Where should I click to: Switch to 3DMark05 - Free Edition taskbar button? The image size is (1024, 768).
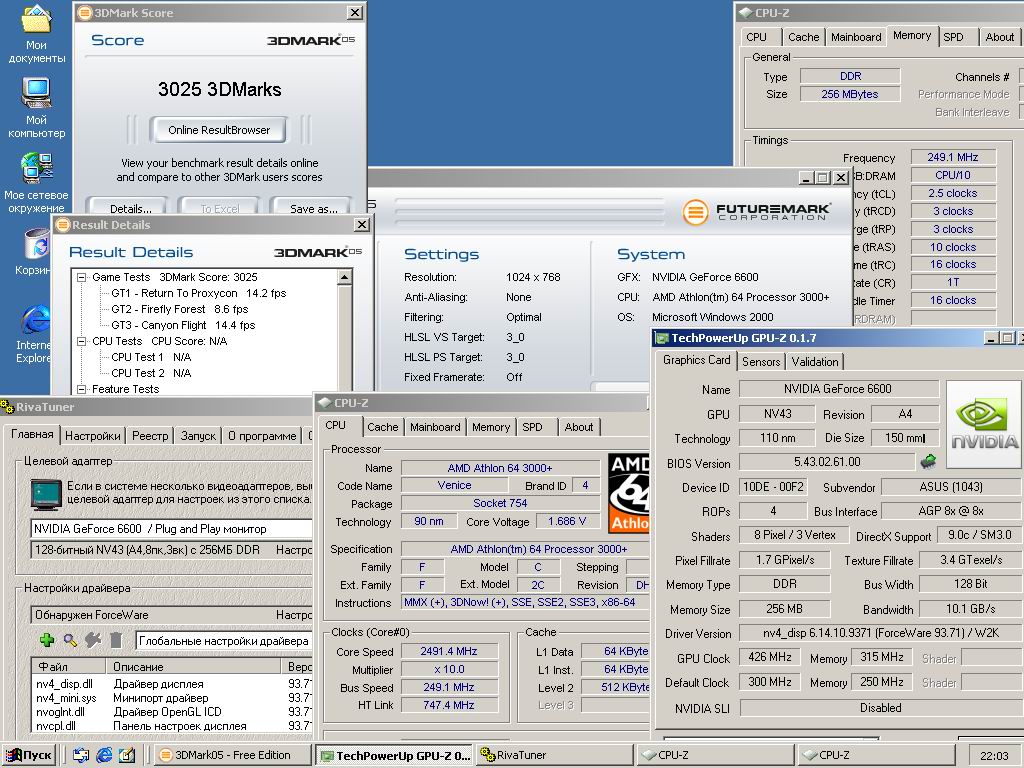point(232,755)
